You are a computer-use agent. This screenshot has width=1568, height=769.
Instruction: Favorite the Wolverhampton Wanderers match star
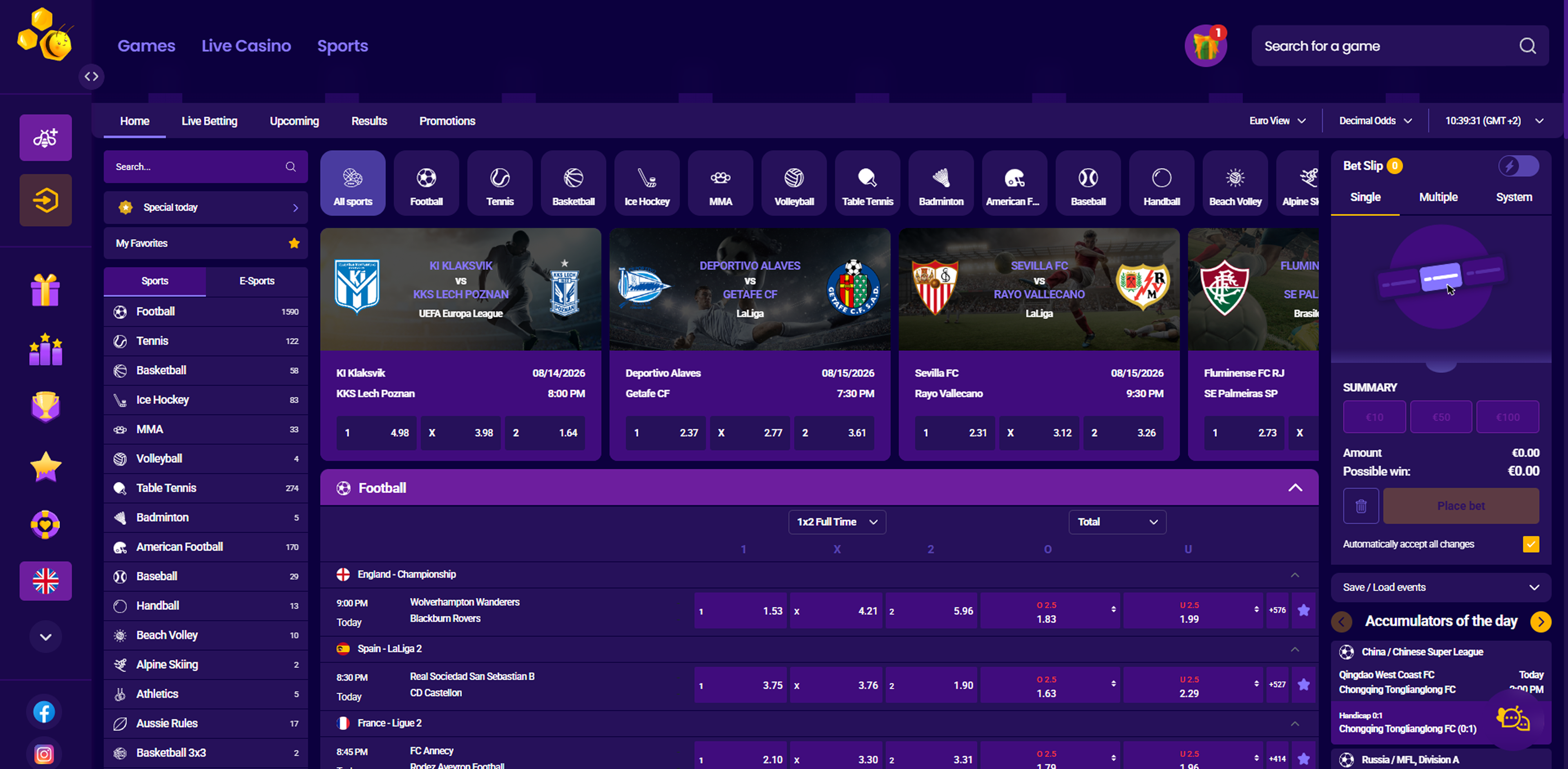(1304, 610)
